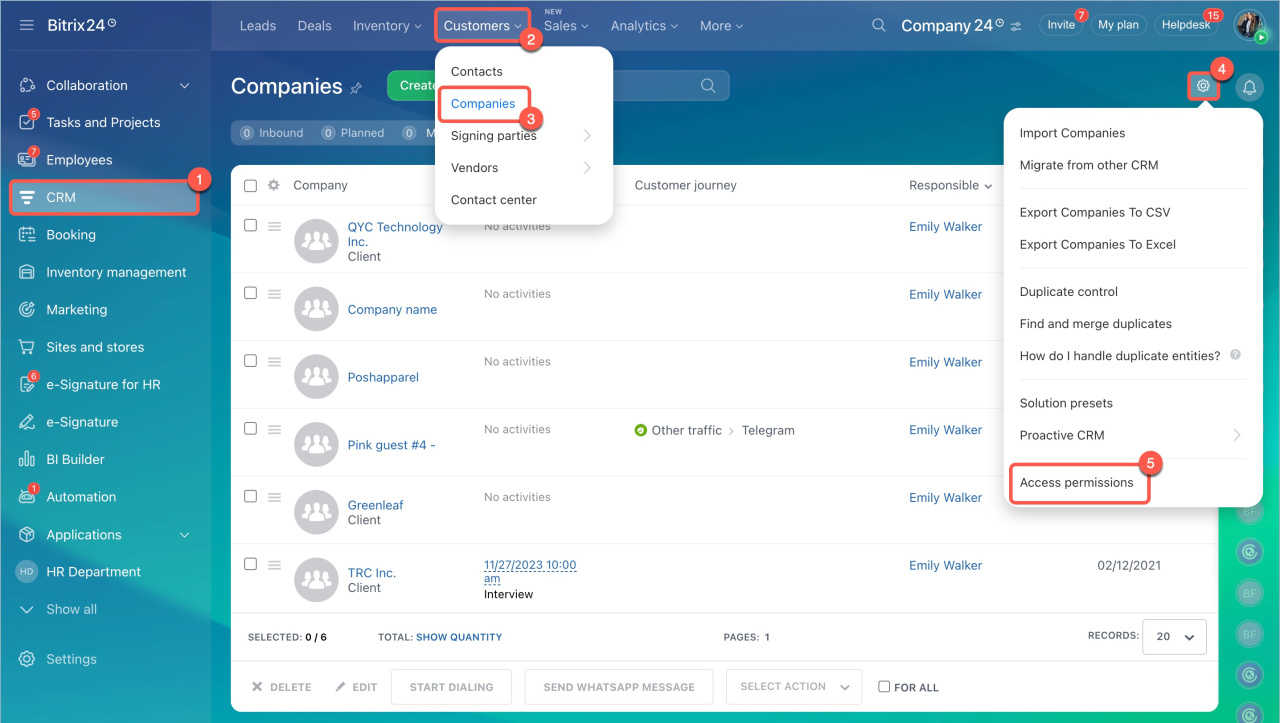Click the search magnifier in top bar
The height and width of the screenshot is (723, 1280).
(879, 25)
